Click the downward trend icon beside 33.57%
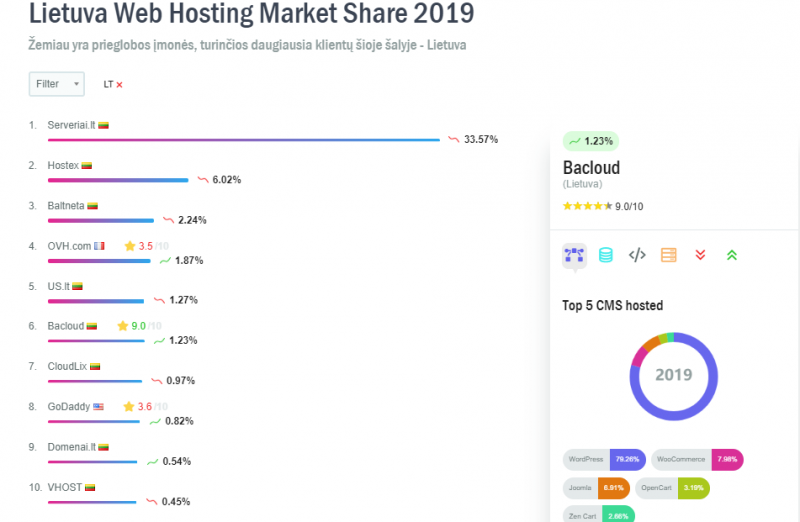The height and width of the screenshot is (522, 800). click(454, 139)
